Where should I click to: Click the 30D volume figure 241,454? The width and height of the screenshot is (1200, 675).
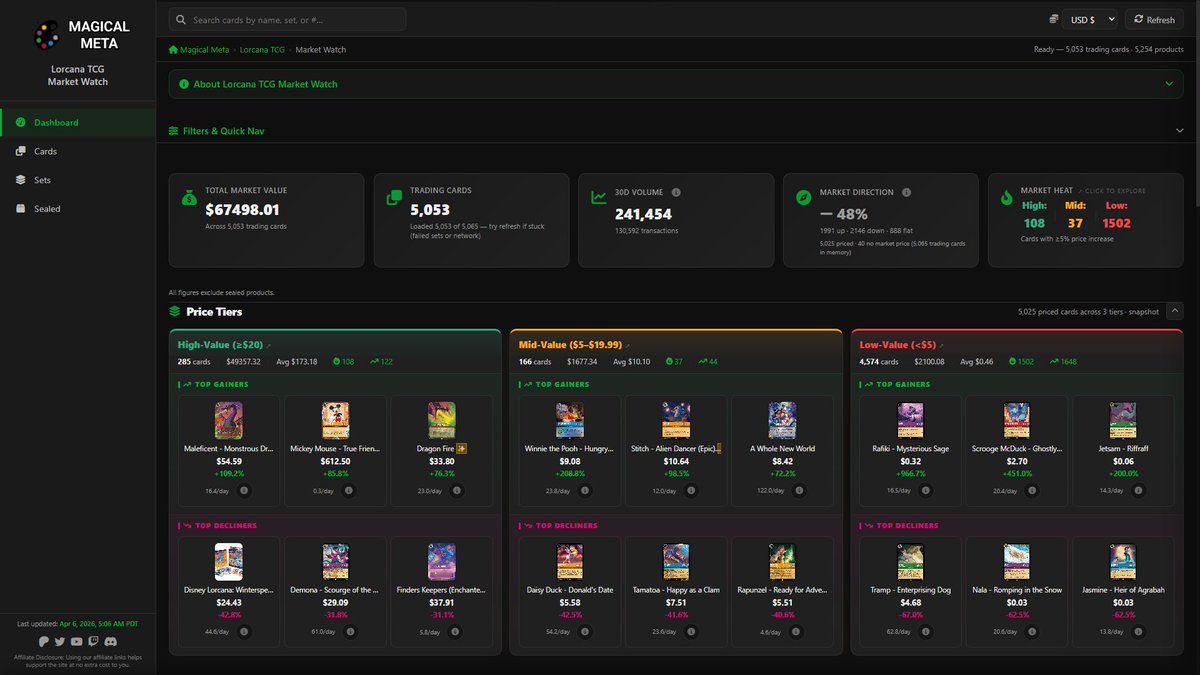point(643,214)
